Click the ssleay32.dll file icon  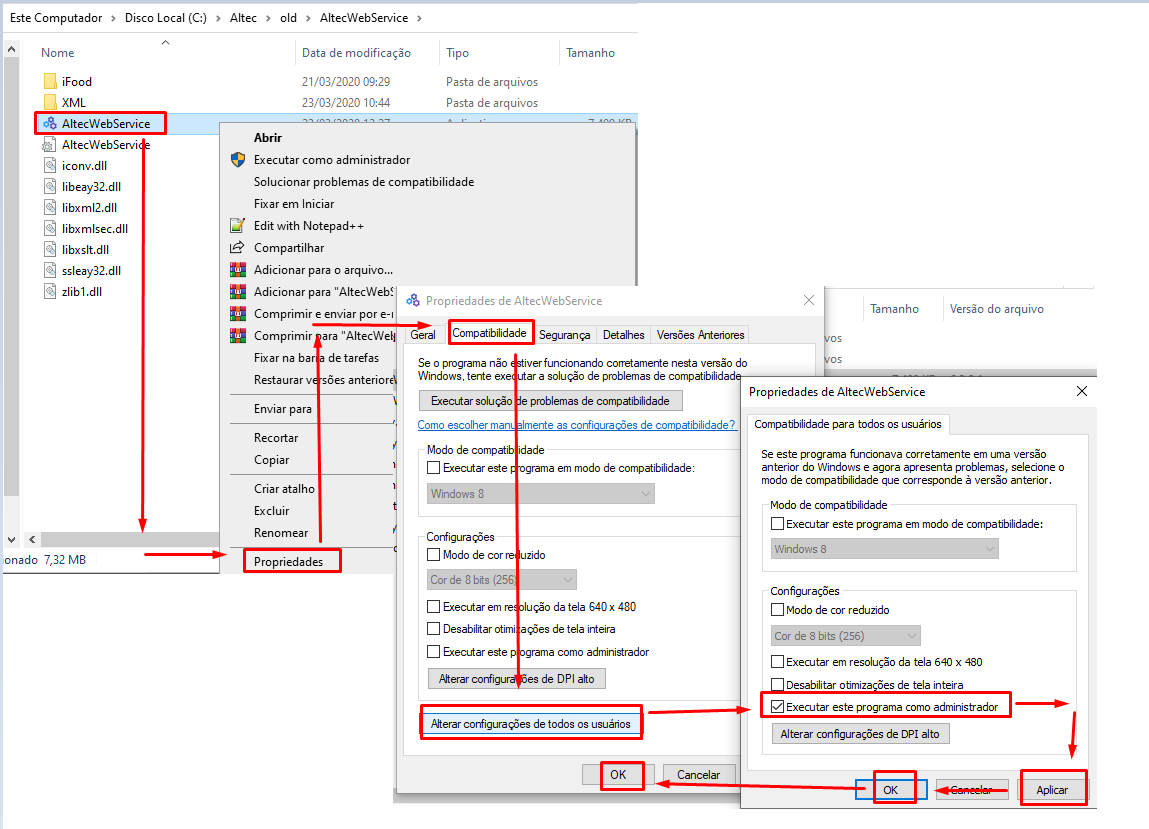pos(50,270)
